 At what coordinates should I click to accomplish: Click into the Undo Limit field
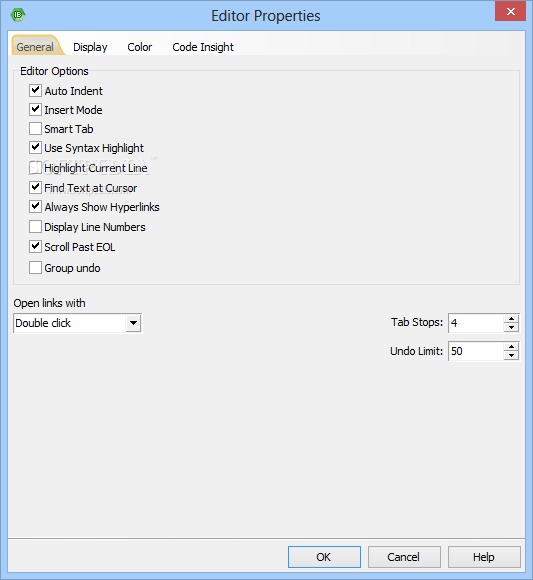[x=476, y=351]
